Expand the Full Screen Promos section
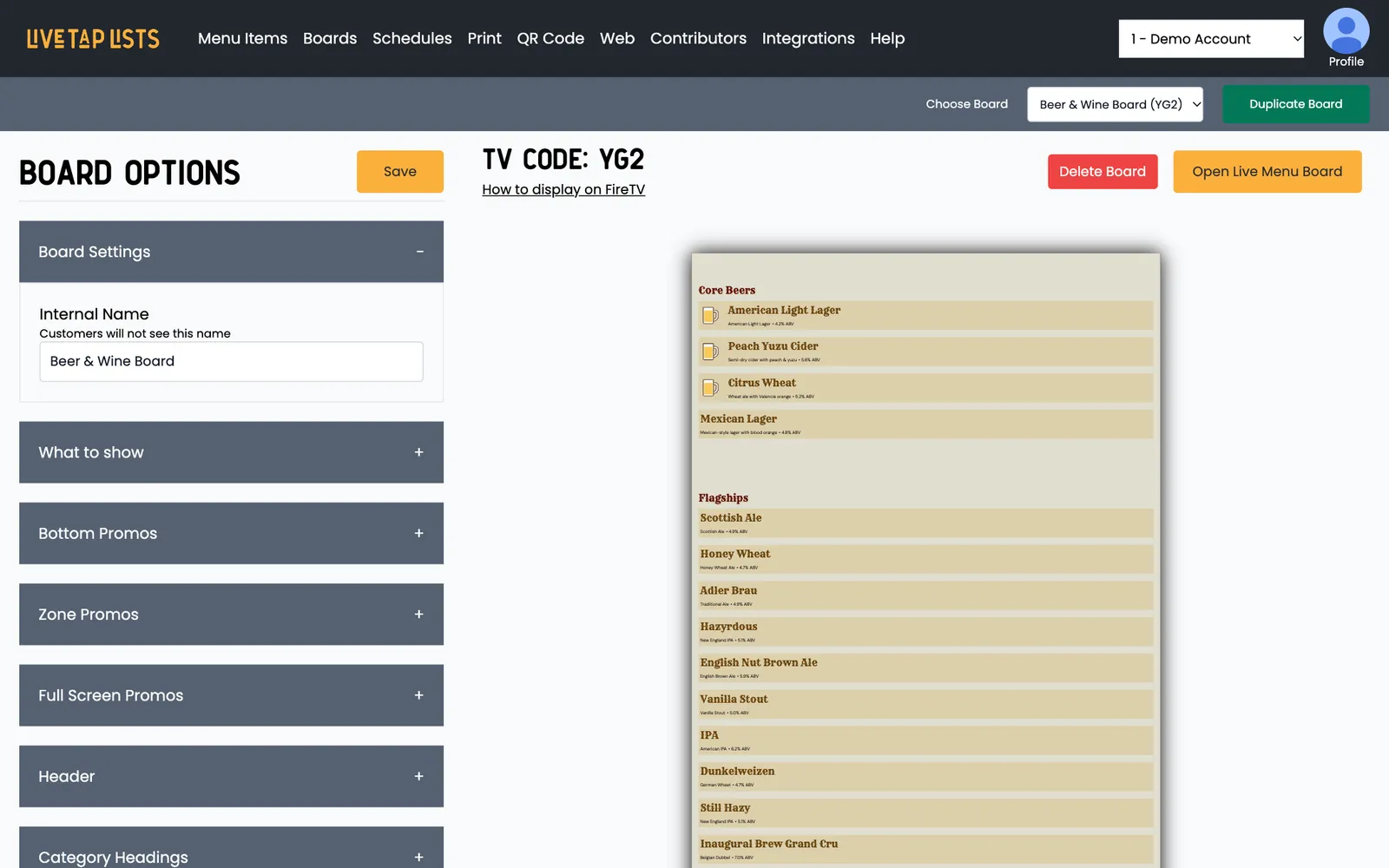This screenshot has height=868, width=1389. click(231, 695)
